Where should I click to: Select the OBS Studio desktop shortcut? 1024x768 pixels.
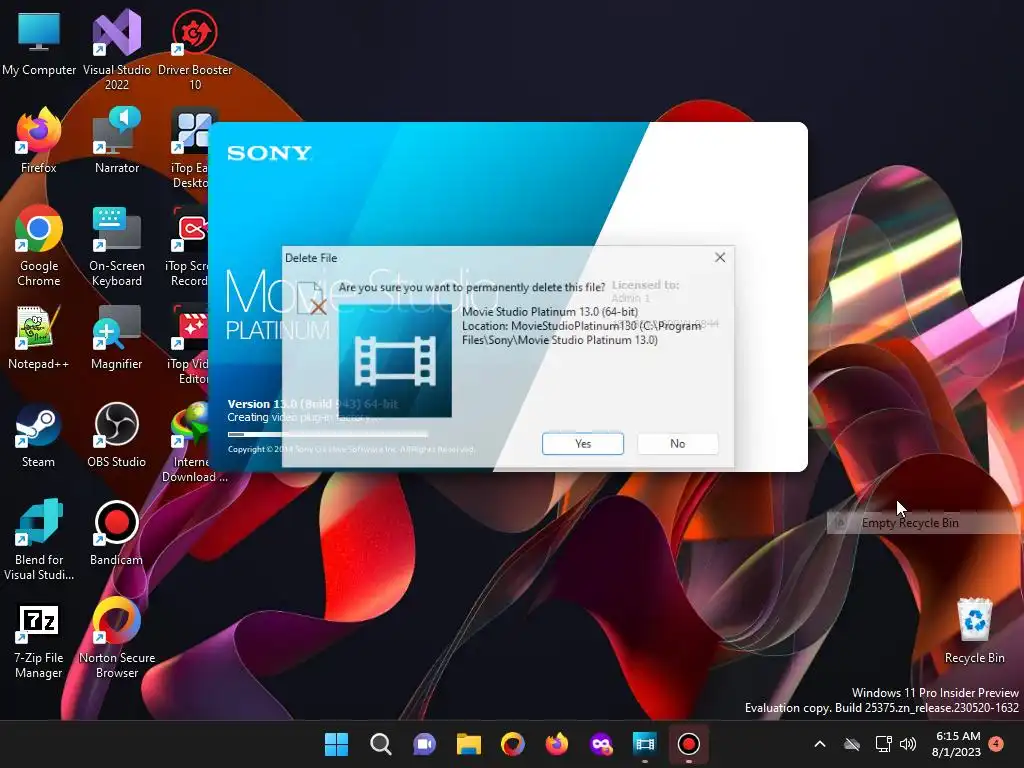click(x=117, y=435)
